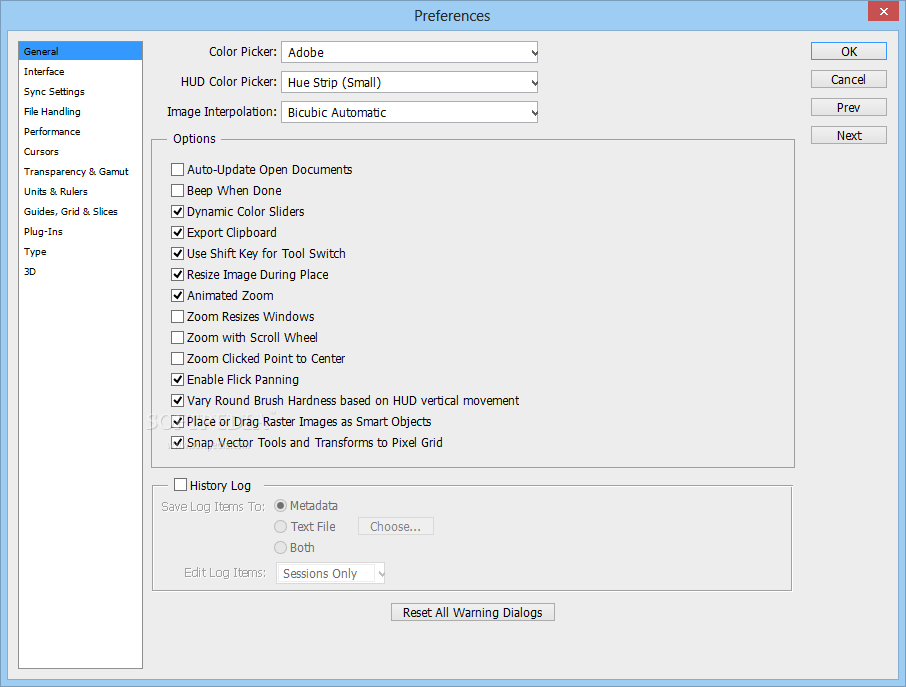Select the Metadata radio button
Image resolution: width=906 pixels, height=687 pixels.
pos(280,506)
